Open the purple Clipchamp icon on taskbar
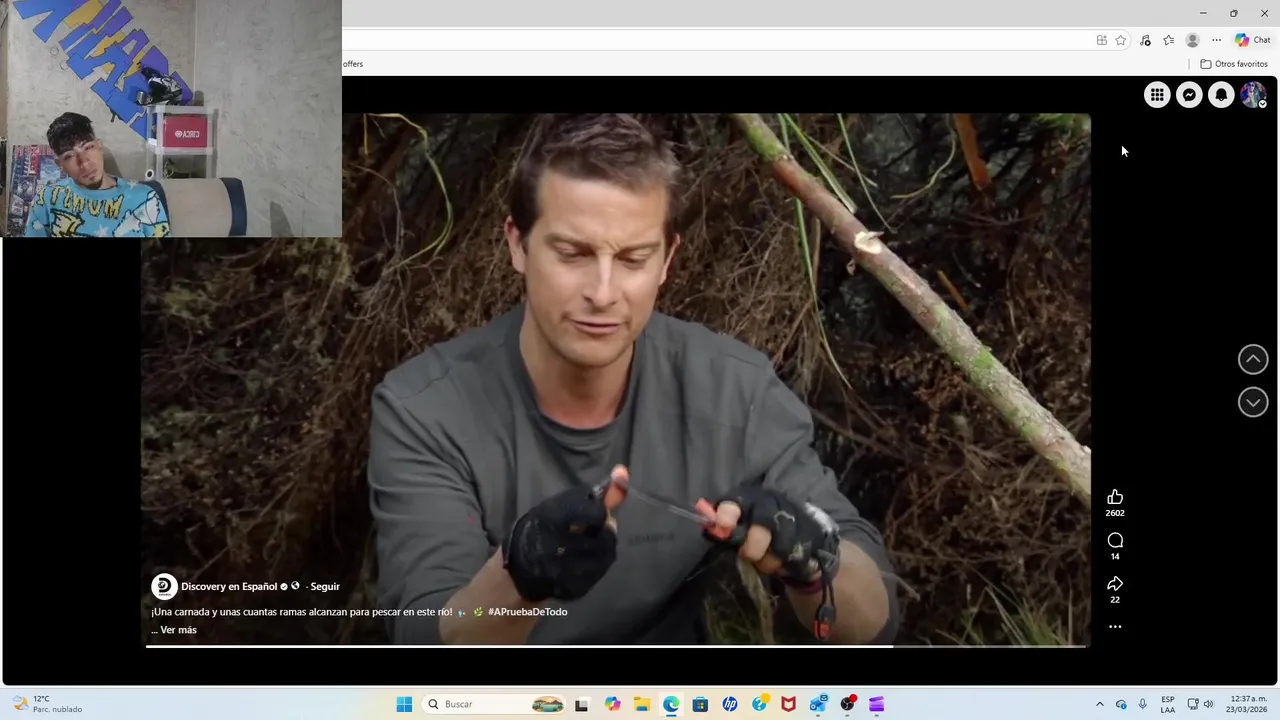This screenshot has width=1280, height=720. [877, 704]
